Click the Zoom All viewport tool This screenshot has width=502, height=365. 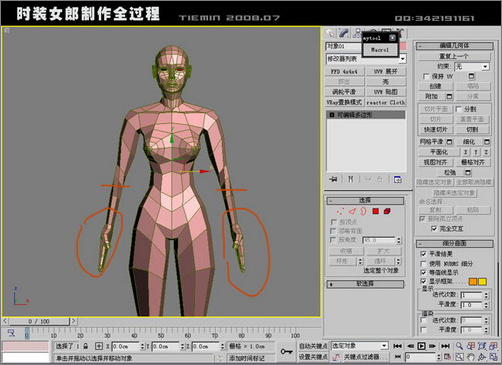[x=471, y=346]
